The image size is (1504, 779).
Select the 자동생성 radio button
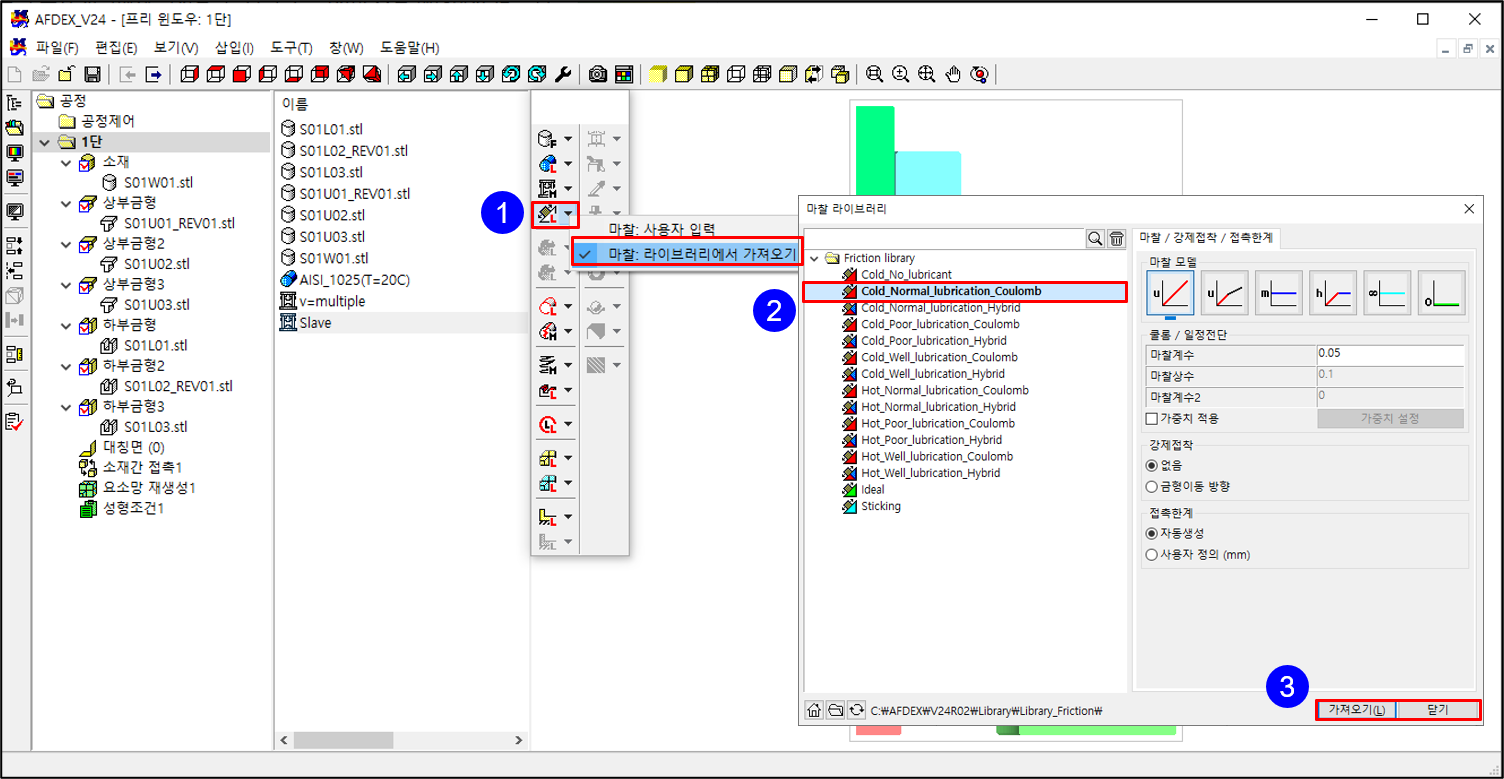[x=1152, y=533]
